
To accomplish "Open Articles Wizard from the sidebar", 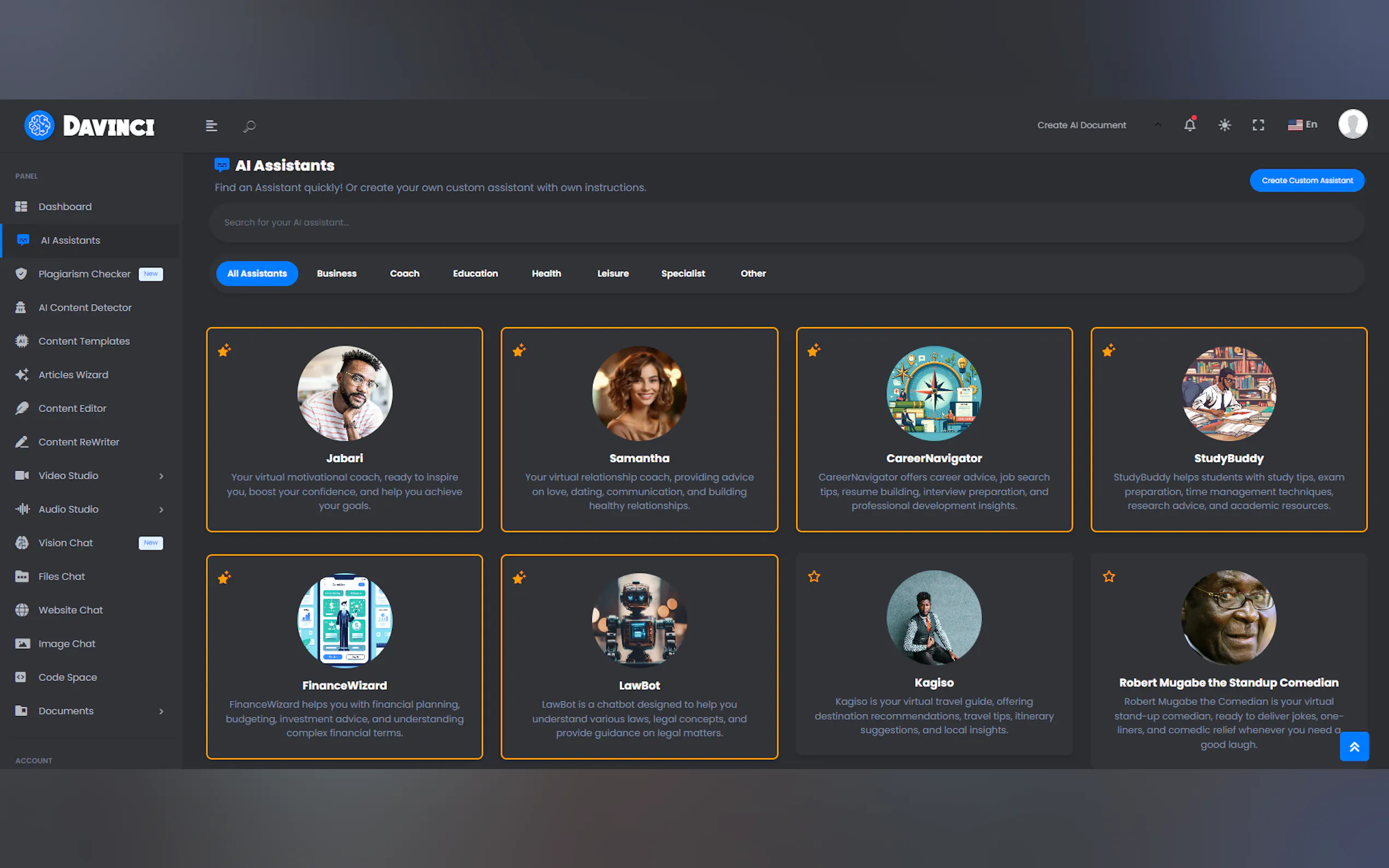I will pyautogui.click(x=73, y=374).
